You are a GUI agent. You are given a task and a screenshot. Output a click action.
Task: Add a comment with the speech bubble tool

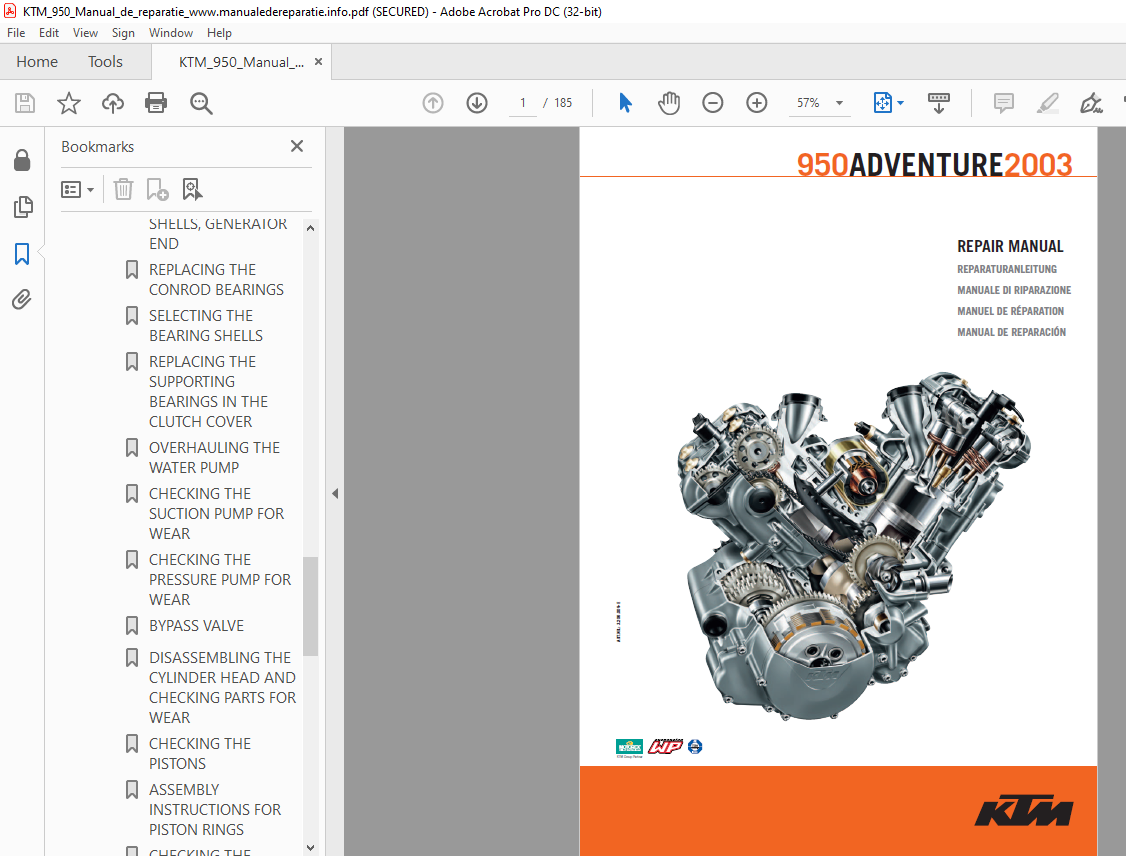[x=1004, y=103]
